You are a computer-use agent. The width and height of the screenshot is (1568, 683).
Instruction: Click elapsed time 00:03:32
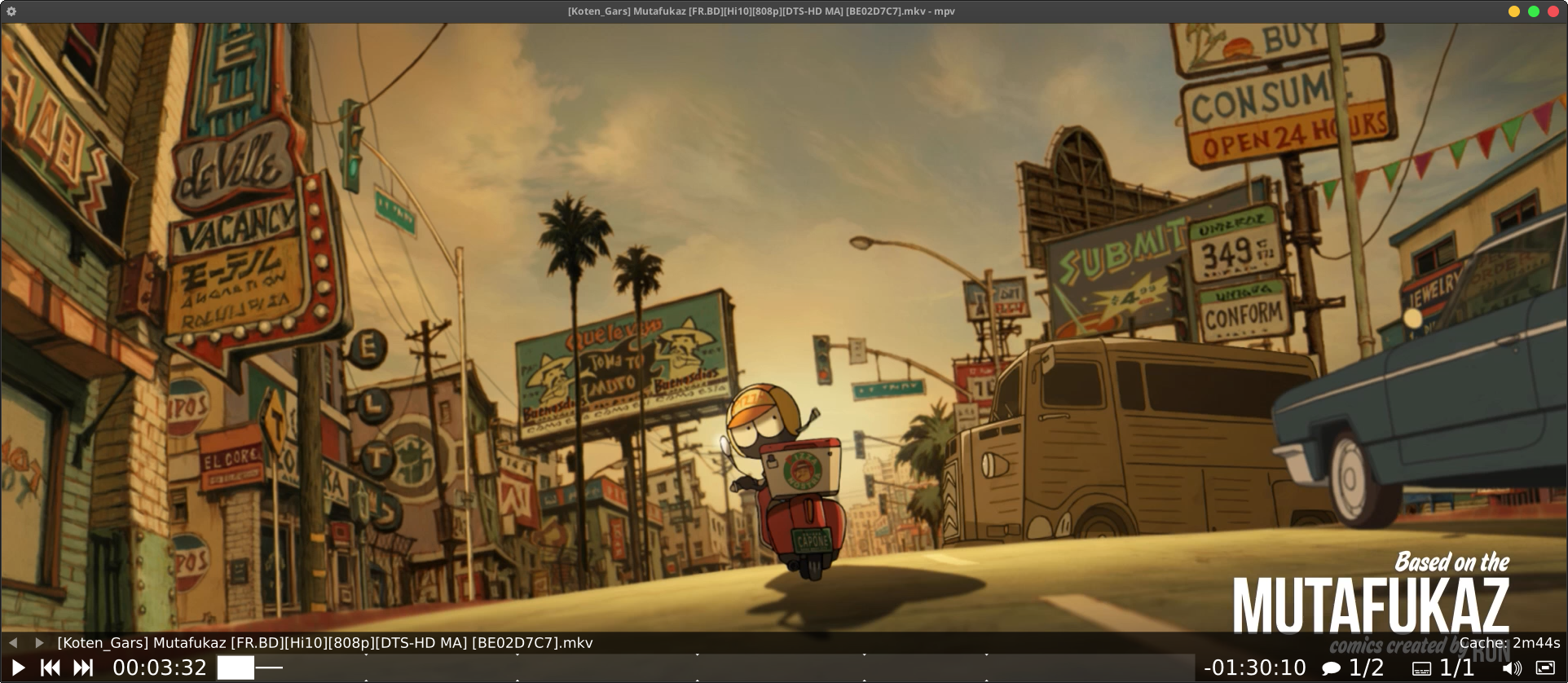click(x=160, y=668)
